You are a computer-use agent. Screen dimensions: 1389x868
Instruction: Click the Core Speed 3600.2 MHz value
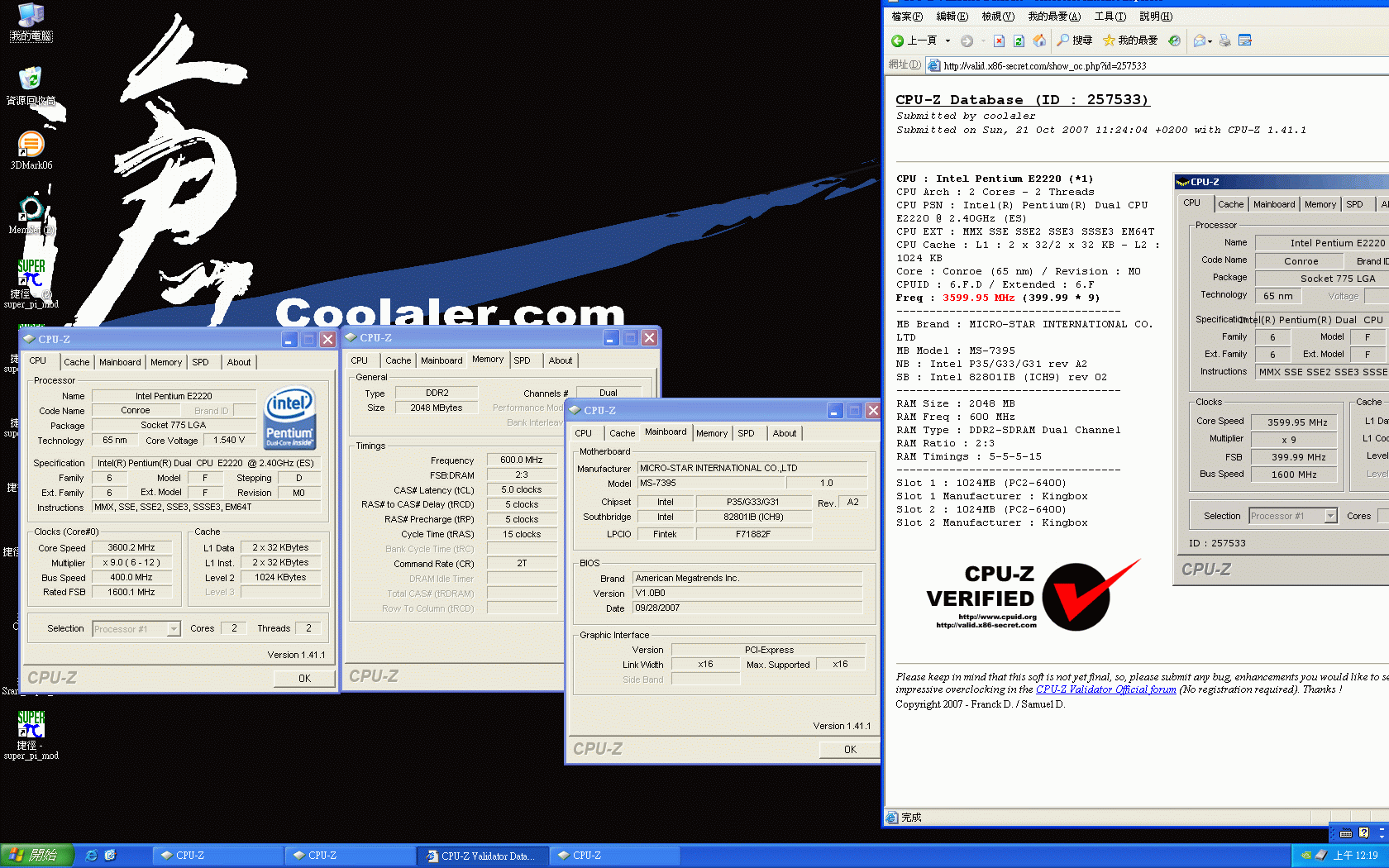click(x=131, y=547)
